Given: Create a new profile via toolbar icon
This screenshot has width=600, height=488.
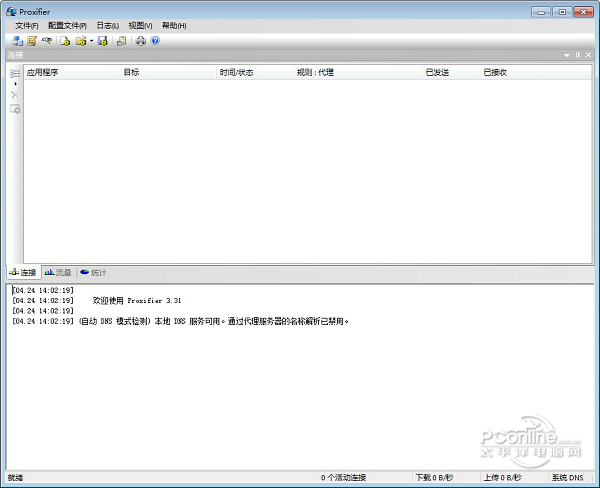Looking at the screenshot, I should [x=65, y=41].
